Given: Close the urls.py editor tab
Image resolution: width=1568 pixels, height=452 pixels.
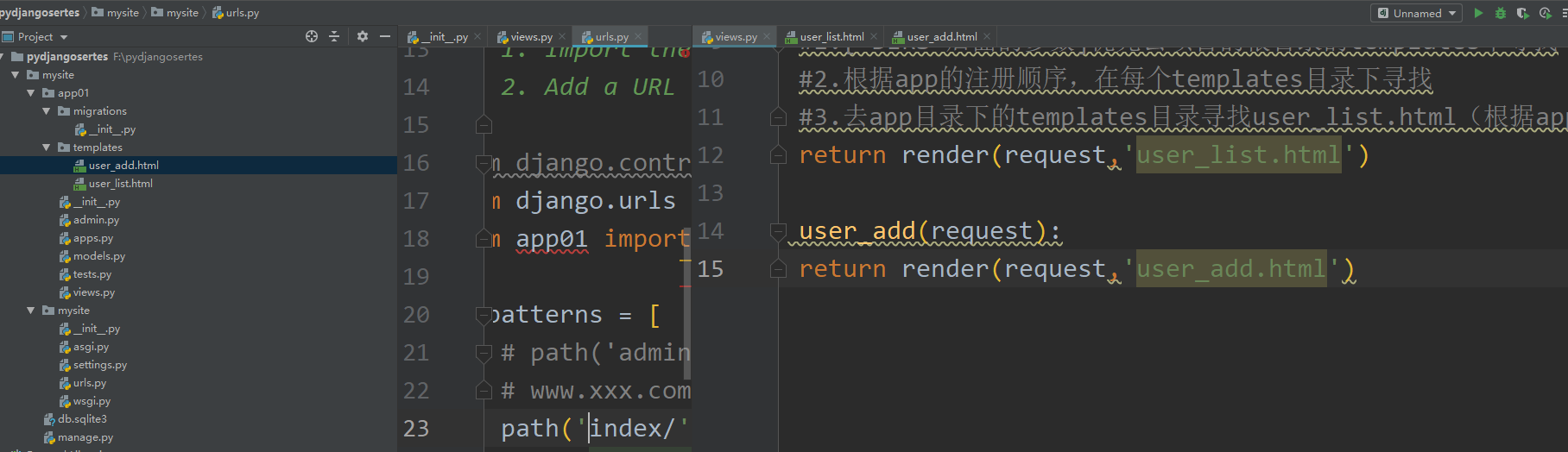Looking at the screenshot, I should tap(638, 36).
